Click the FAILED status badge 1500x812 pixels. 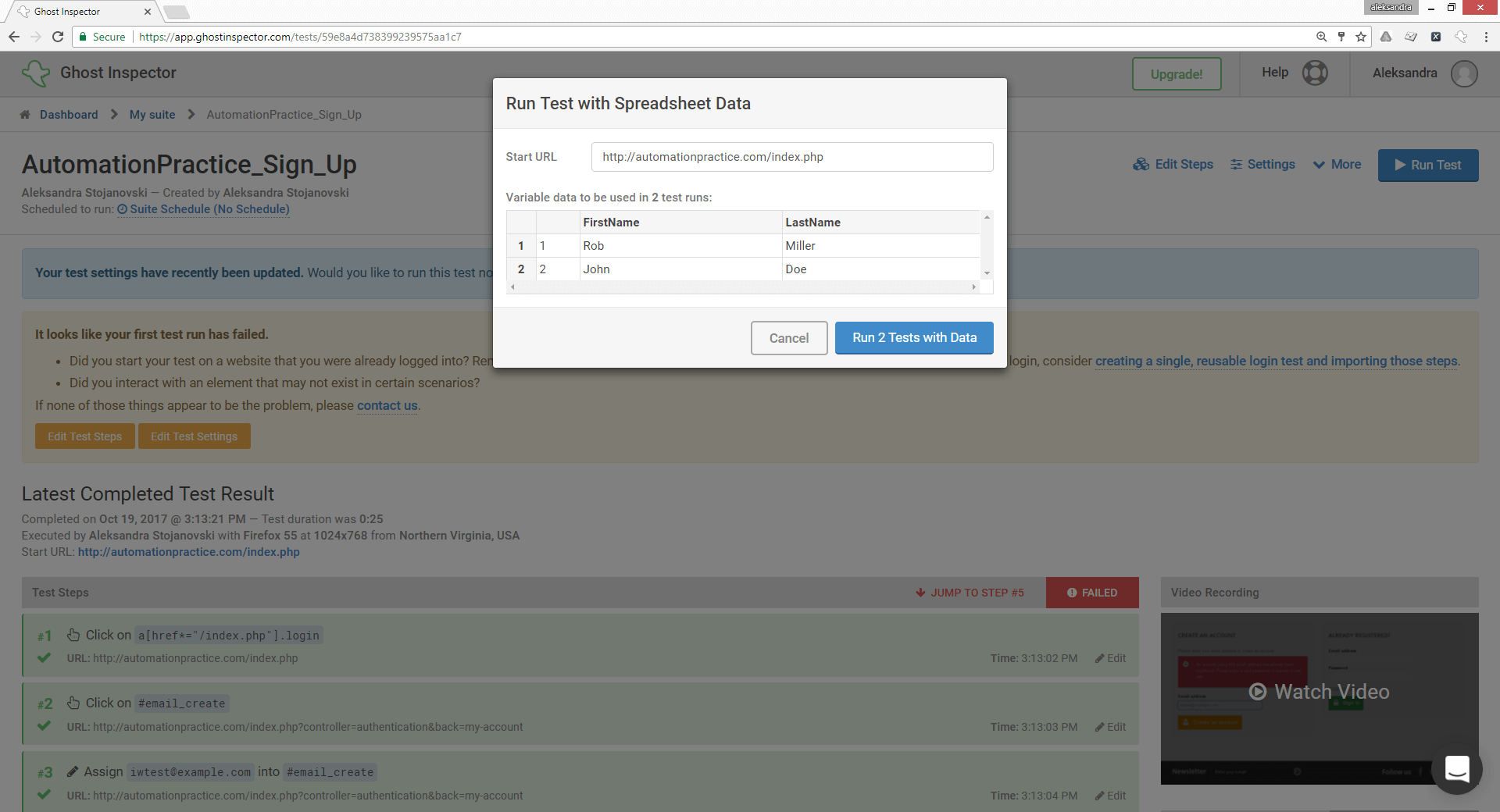click(1092, 593)
